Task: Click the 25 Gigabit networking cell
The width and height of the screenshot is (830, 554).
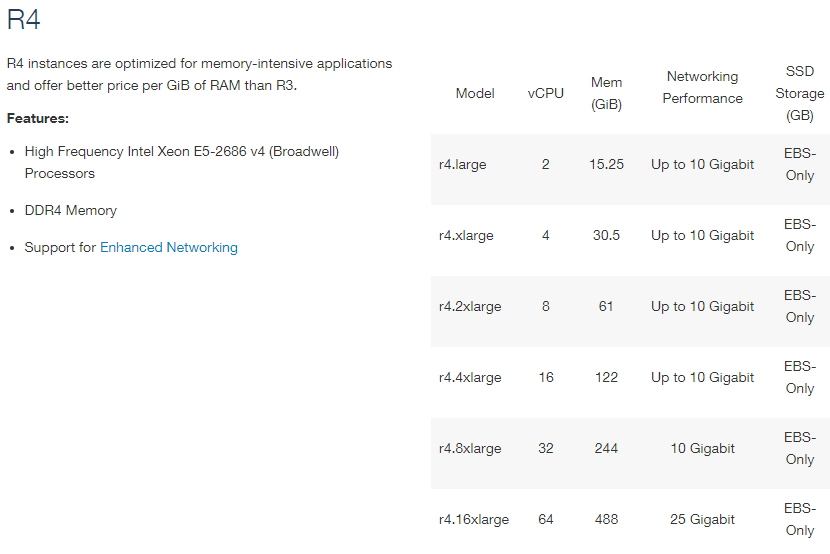Action: coord(702,520)
